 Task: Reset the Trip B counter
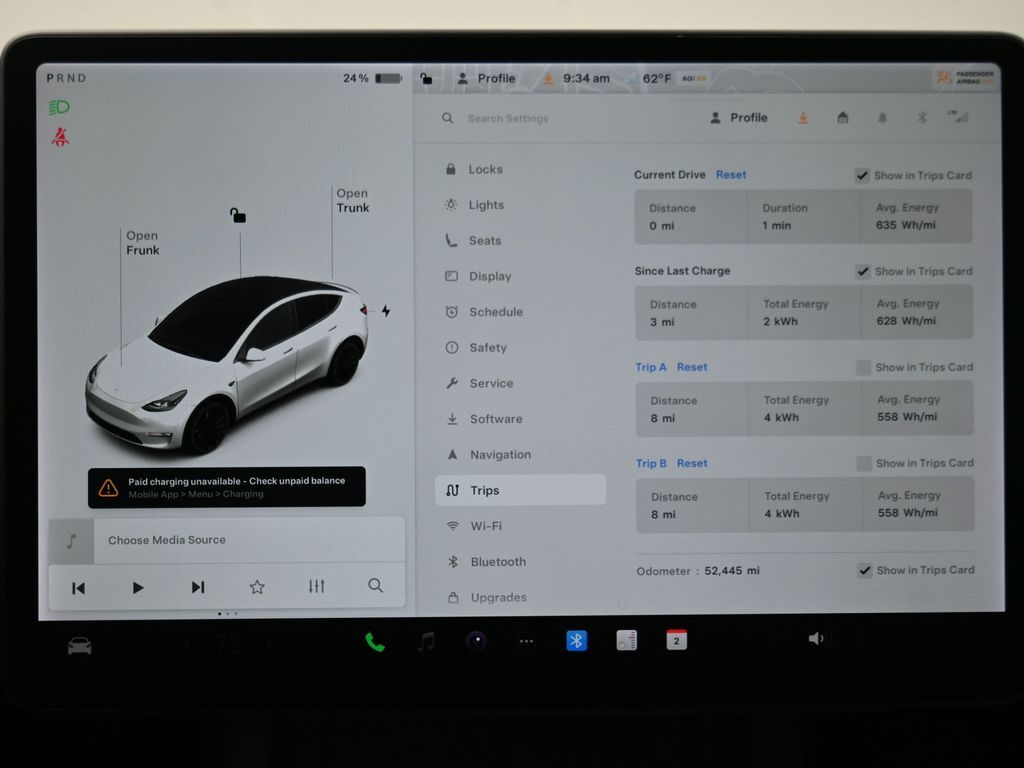pos(692,464)
